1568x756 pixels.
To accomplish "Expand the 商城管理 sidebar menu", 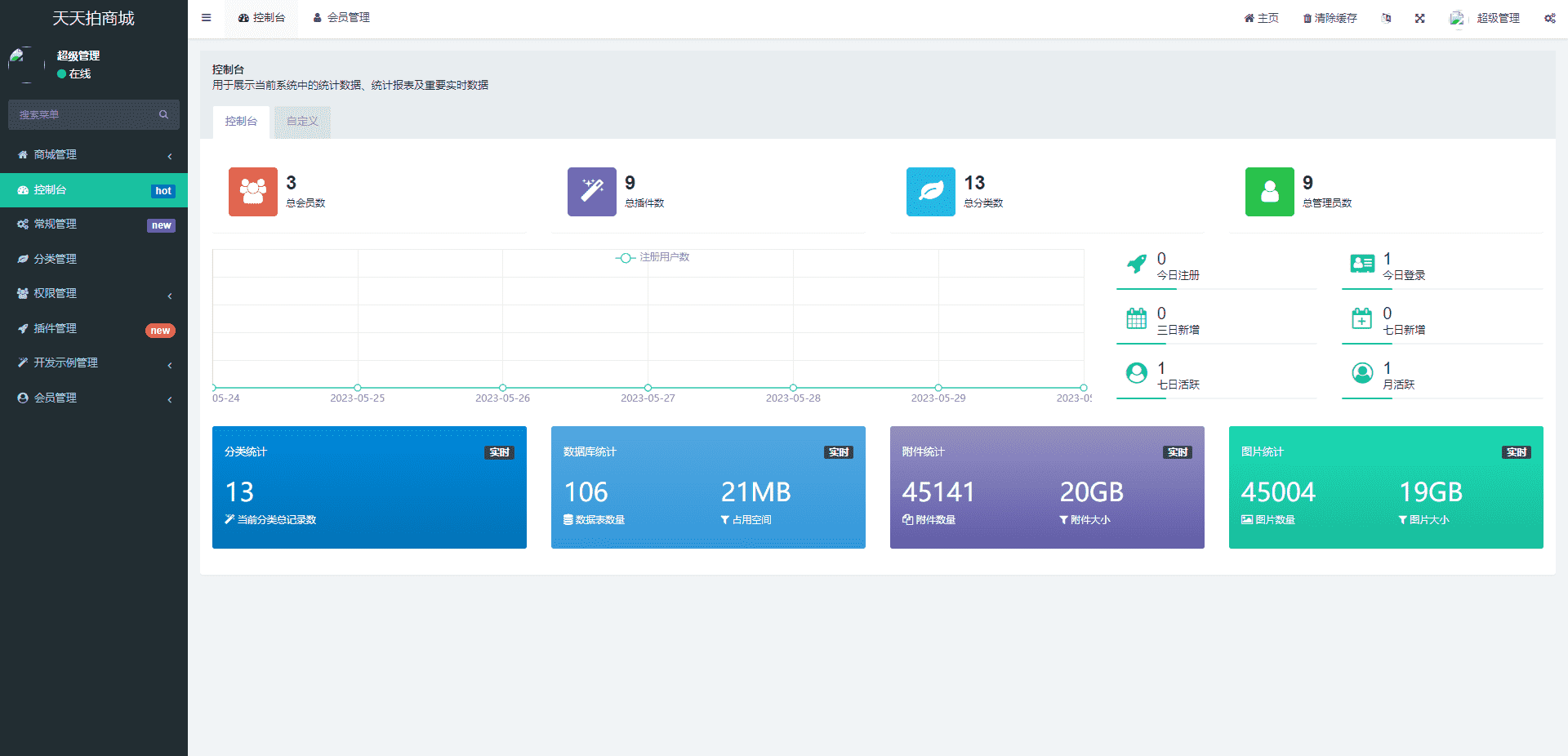I will click(x=94, y=155).
